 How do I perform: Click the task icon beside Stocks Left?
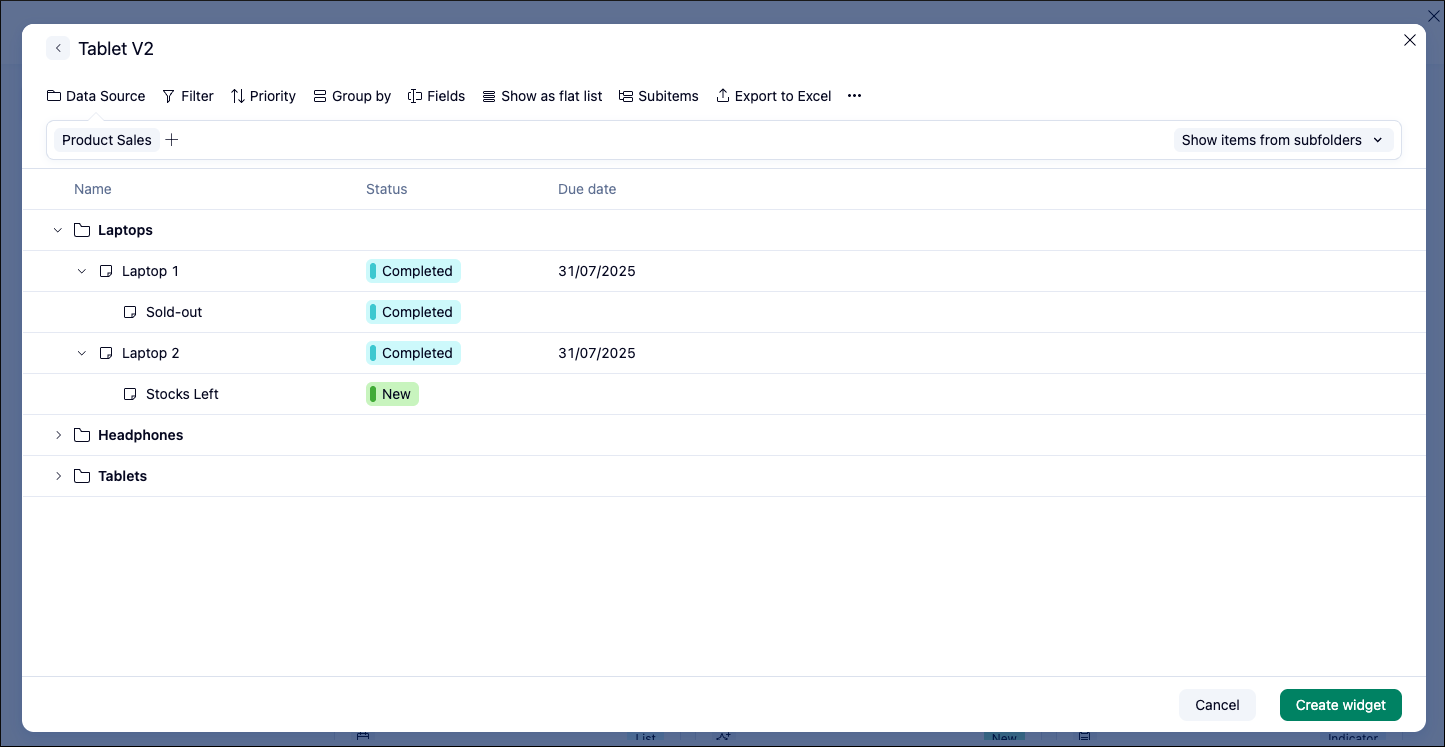coord(130,394)
